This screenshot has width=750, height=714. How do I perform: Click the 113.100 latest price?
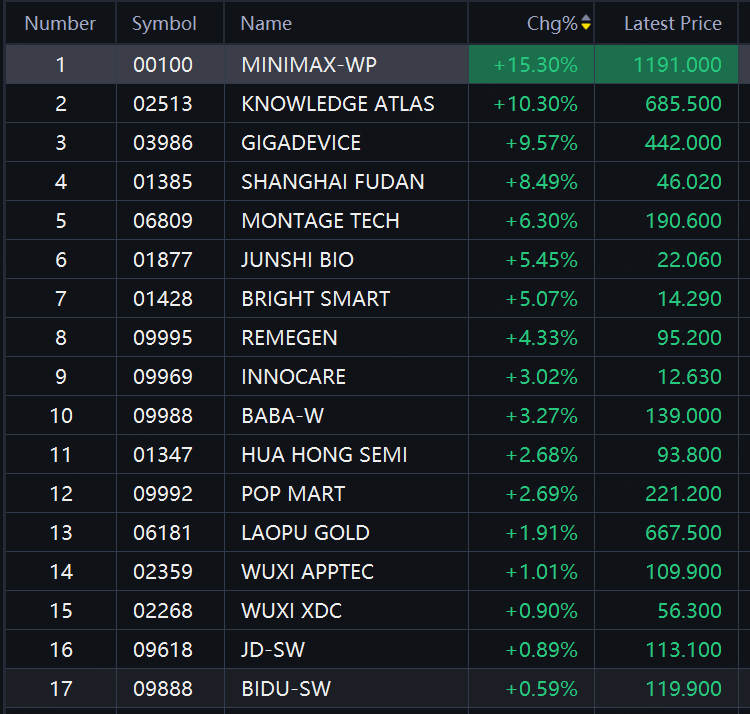[683, 649]
